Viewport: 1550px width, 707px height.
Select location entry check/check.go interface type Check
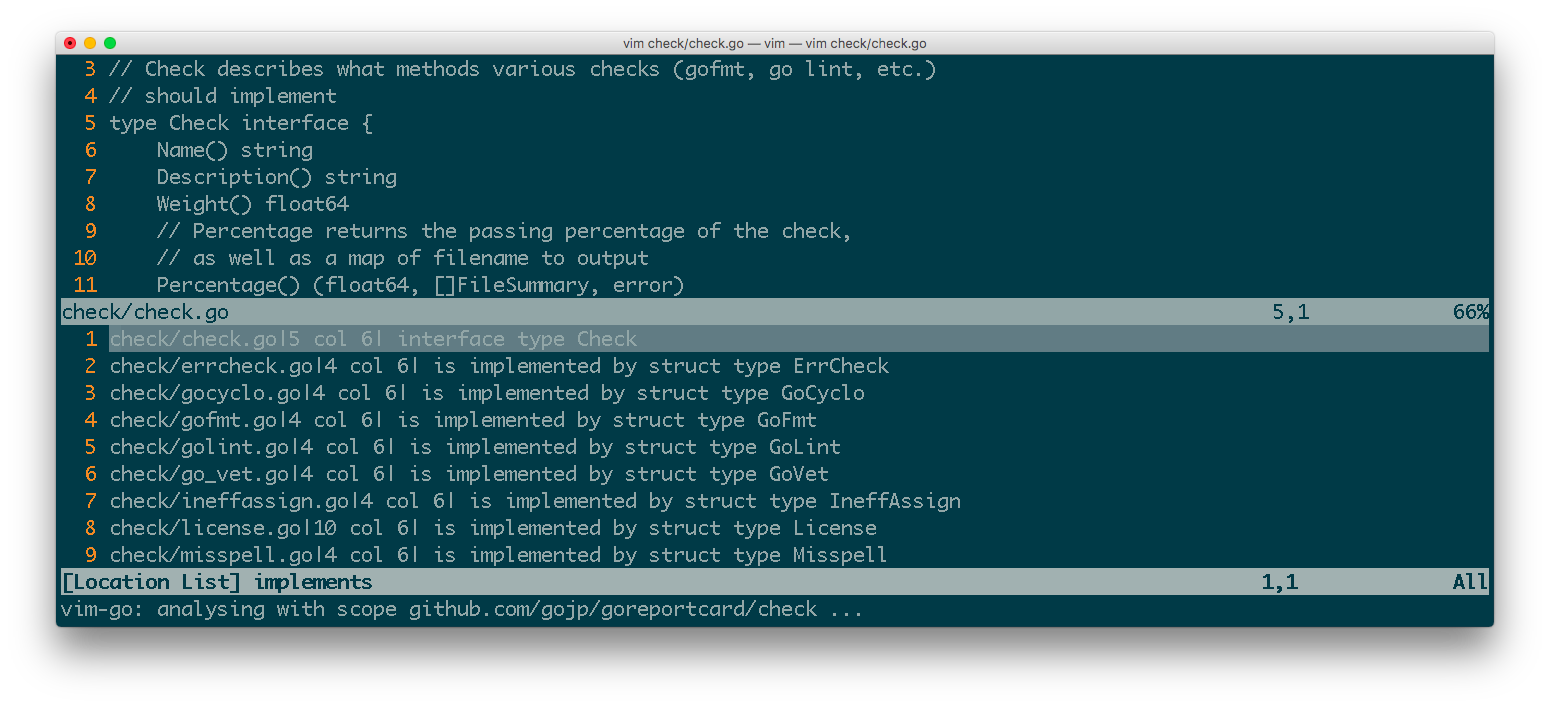(373, 339)
